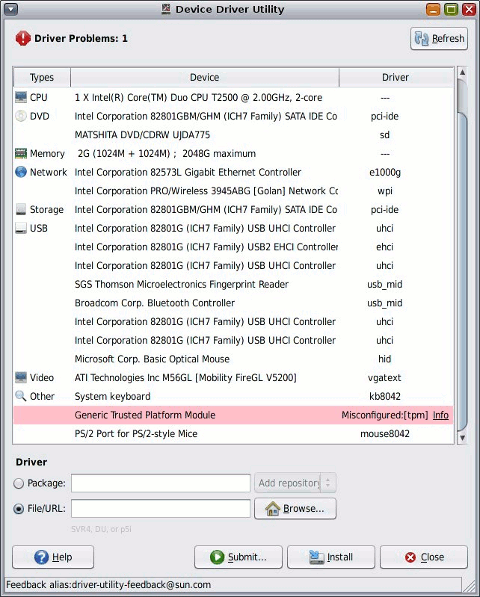
Task: Click the USB type icon
Action: 21,228
